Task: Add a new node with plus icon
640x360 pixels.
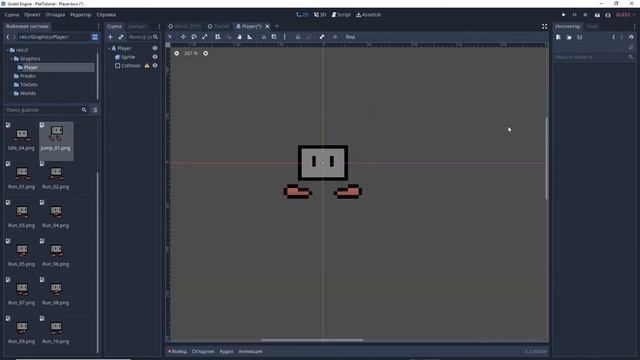Action: point(110,37)
